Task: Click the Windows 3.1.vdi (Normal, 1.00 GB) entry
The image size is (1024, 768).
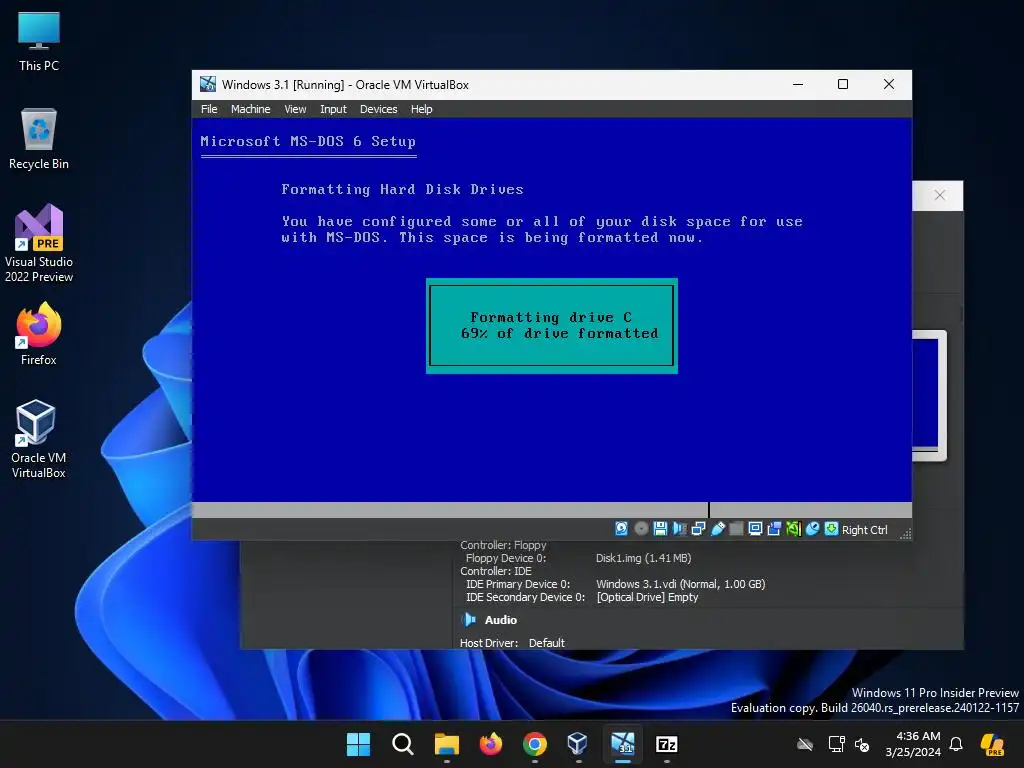Action: 680,584
